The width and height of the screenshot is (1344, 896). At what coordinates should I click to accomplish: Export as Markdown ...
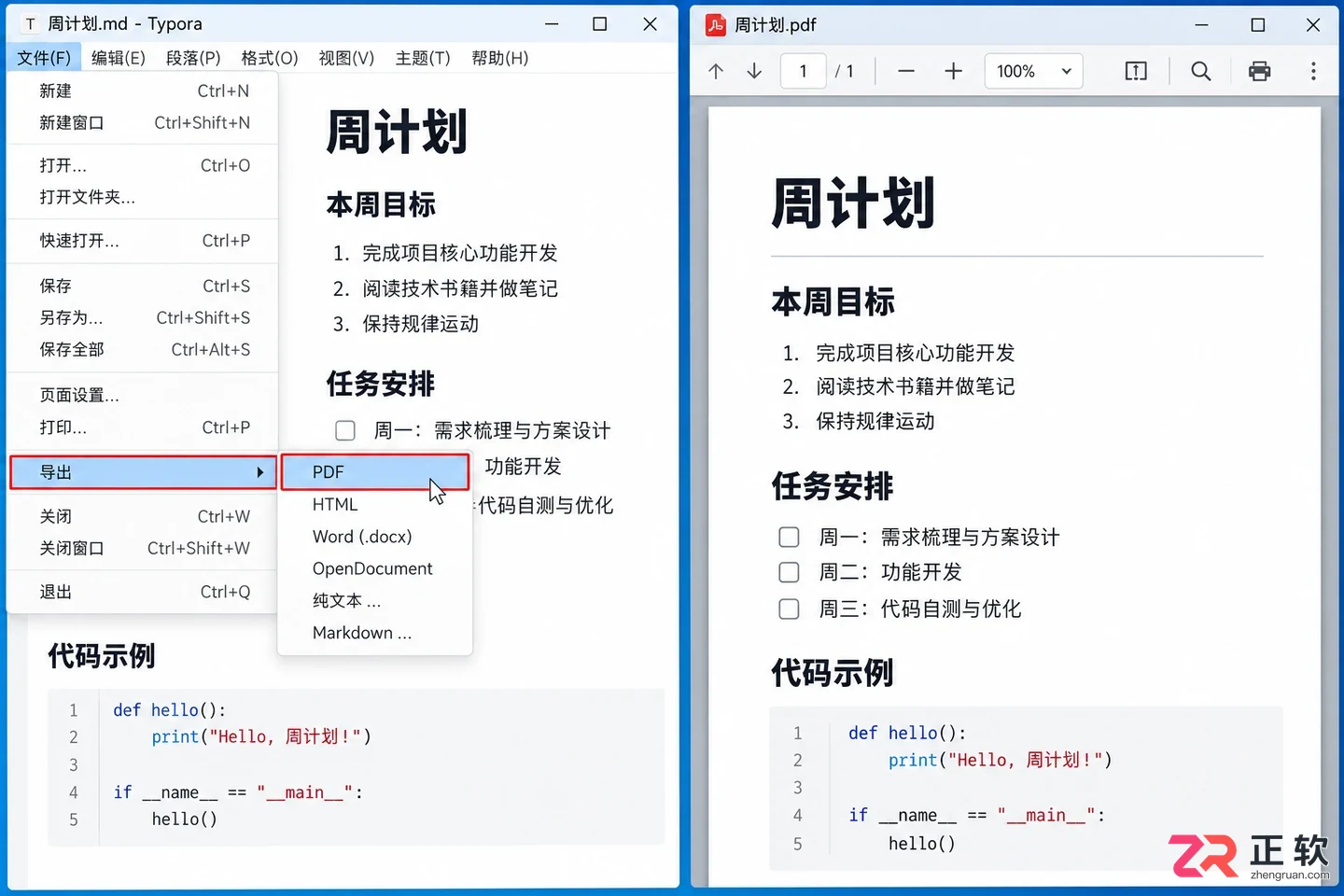point(375,633)
